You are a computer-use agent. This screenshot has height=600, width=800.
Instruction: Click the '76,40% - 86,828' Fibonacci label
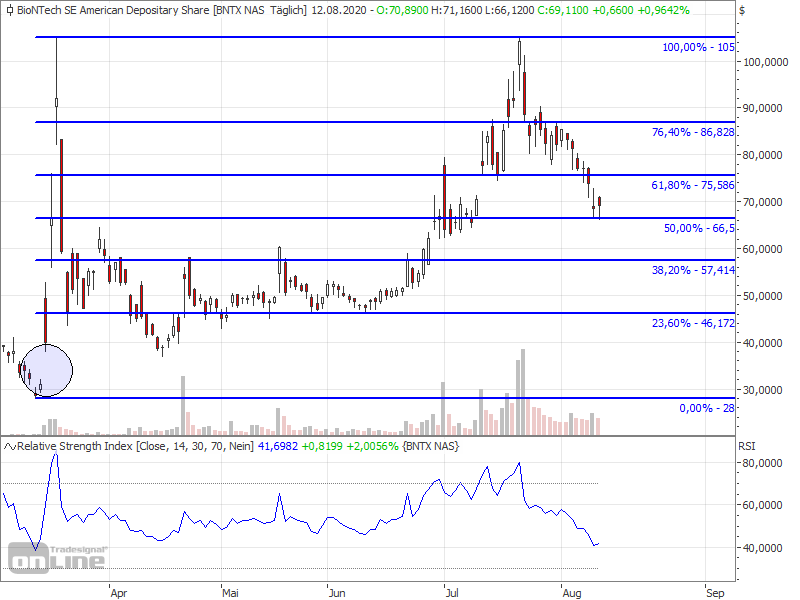tap(693, 132)
